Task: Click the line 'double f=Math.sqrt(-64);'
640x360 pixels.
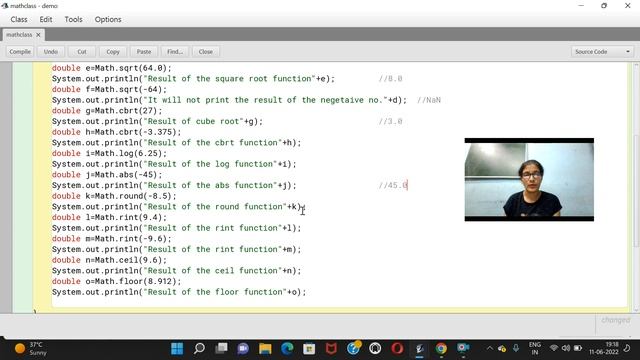Action: (x=109, y=89)
